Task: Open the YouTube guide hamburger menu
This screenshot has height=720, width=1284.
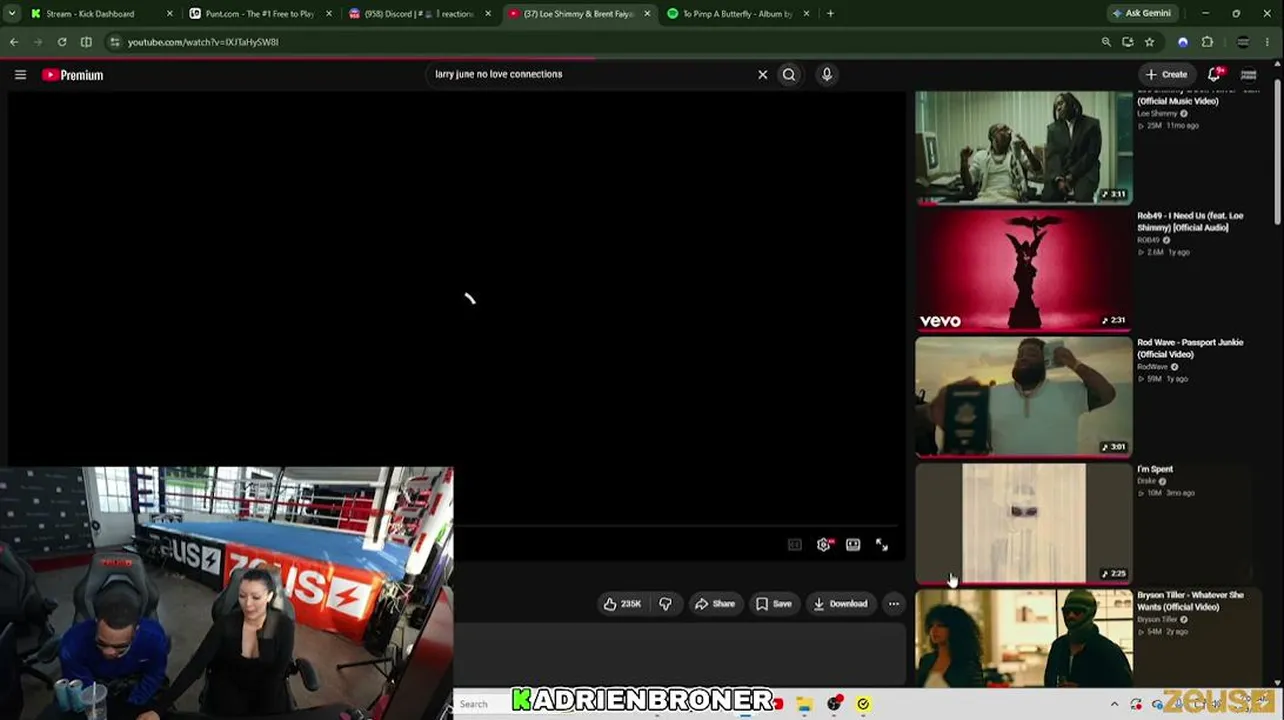Action: click(20, 75)
